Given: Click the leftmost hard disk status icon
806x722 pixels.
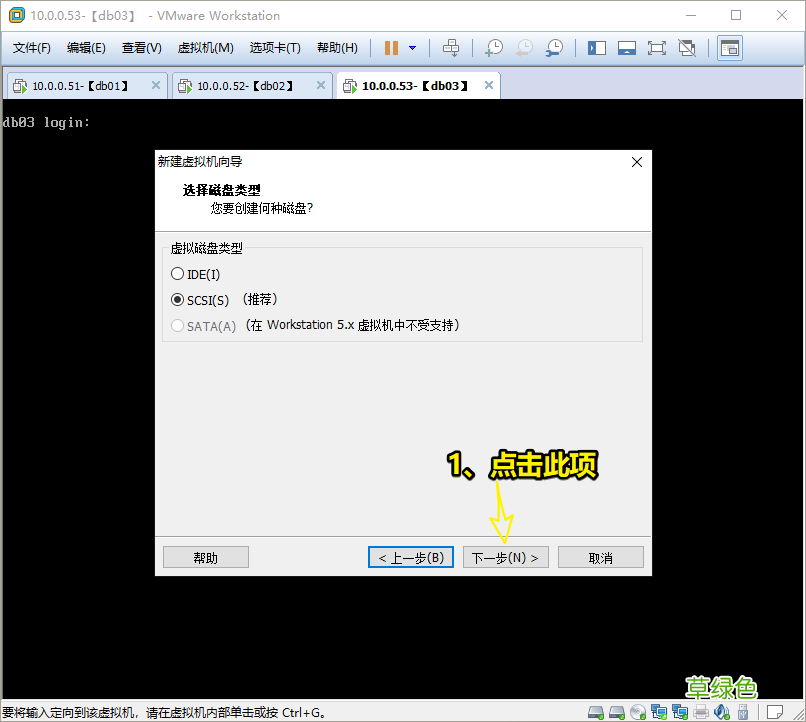Looking at the screenshot, I should [x=596, y=712].
